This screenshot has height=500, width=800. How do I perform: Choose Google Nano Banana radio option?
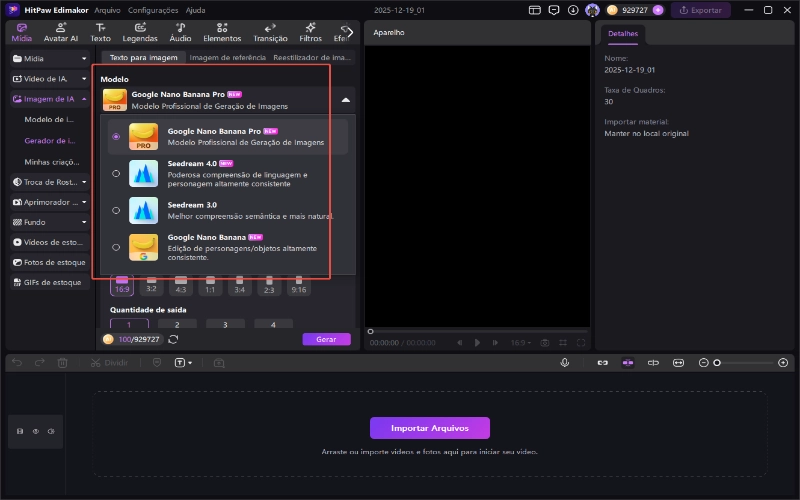point(117,247)
